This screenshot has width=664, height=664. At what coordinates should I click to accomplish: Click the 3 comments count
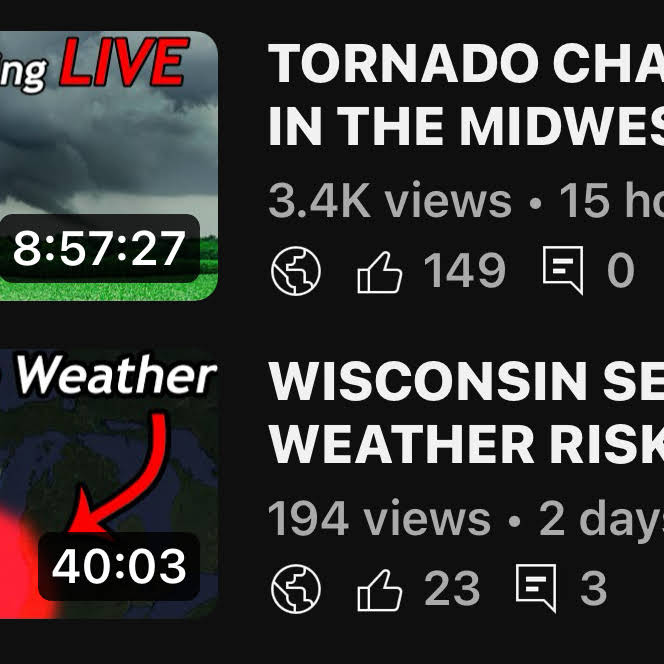coord(593,589)
